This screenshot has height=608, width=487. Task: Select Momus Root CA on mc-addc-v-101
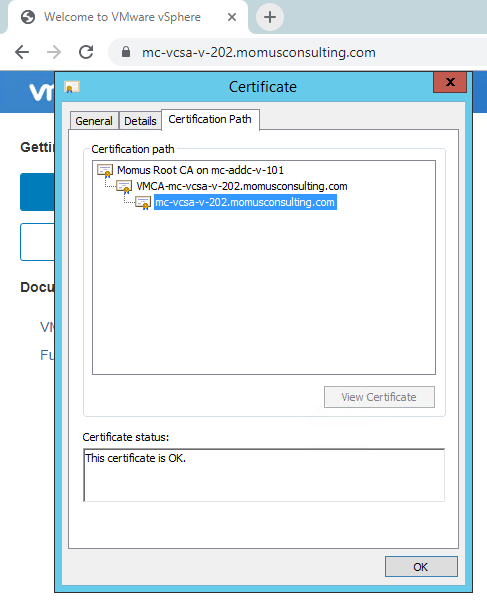tap(200, 170)
